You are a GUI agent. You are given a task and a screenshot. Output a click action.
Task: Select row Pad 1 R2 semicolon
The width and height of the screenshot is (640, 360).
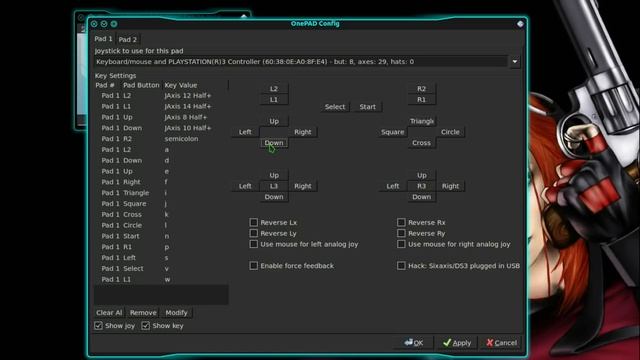click(x=161, y=139)
